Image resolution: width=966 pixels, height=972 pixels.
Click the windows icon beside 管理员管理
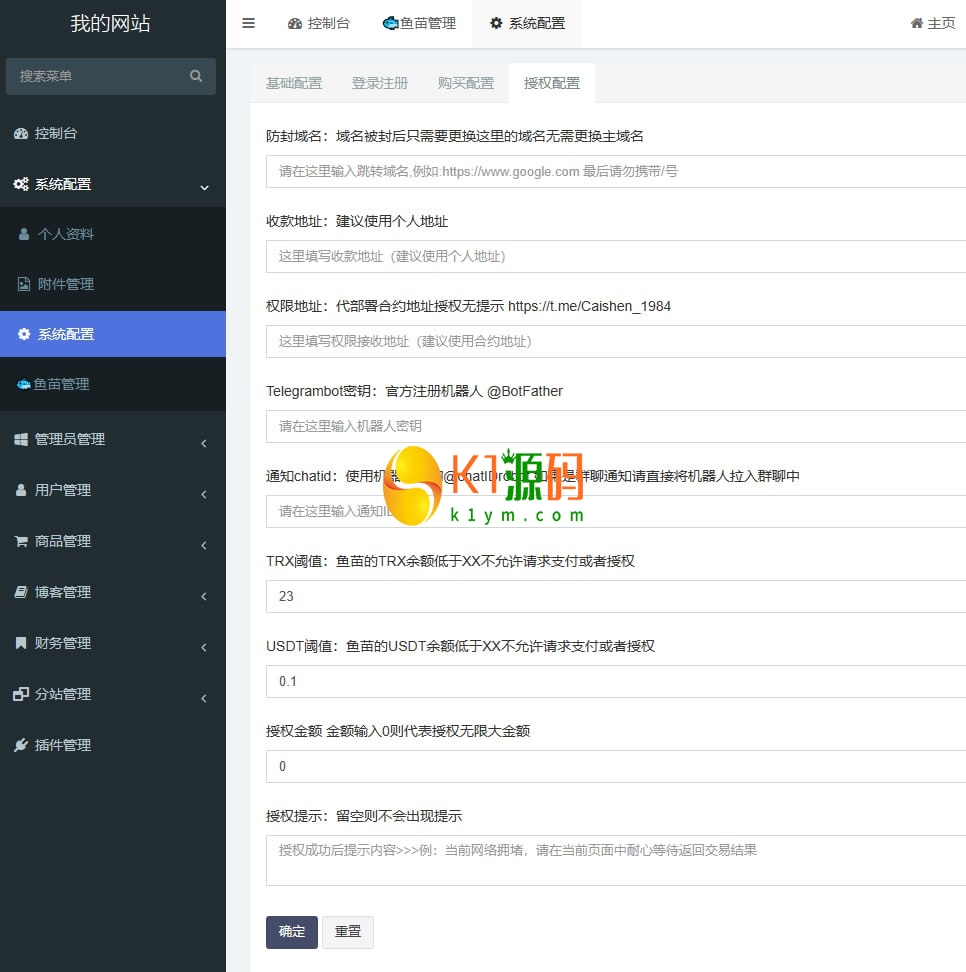[x=21, y=439]
